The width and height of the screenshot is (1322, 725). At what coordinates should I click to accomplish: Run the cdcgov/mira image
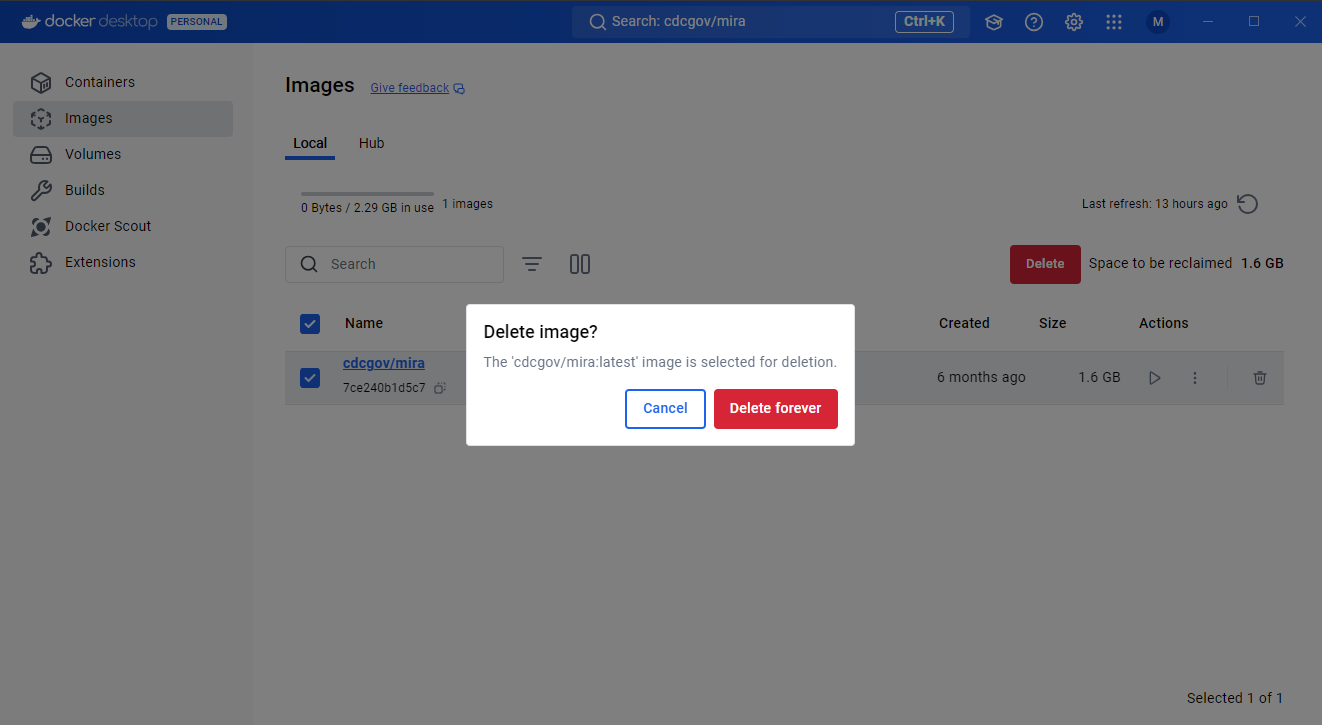(1155, 378)
